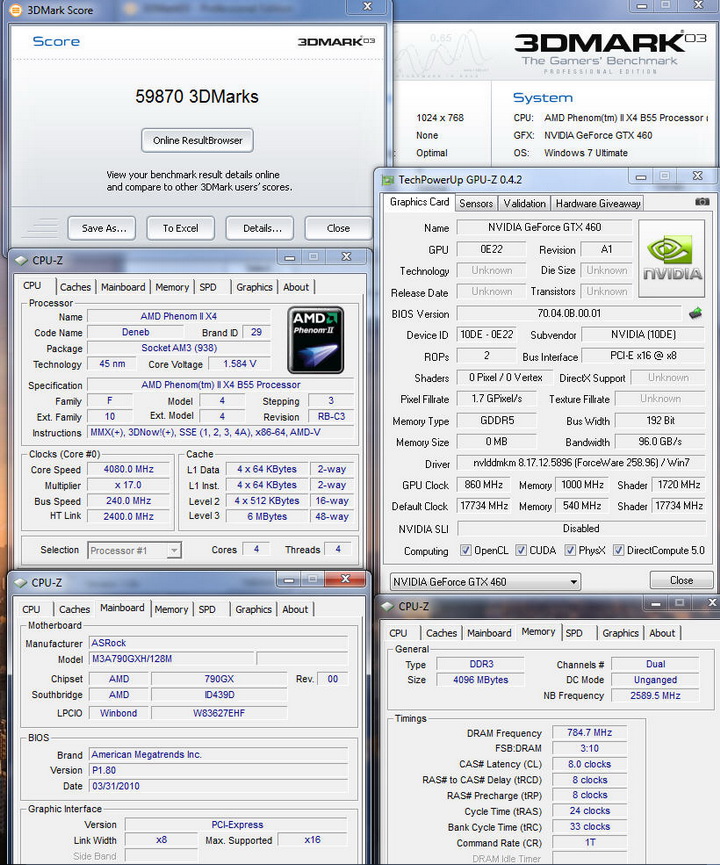Click the manufacturer value ASRock
This screenshot has width=720, height=865.
pos(218,643)
